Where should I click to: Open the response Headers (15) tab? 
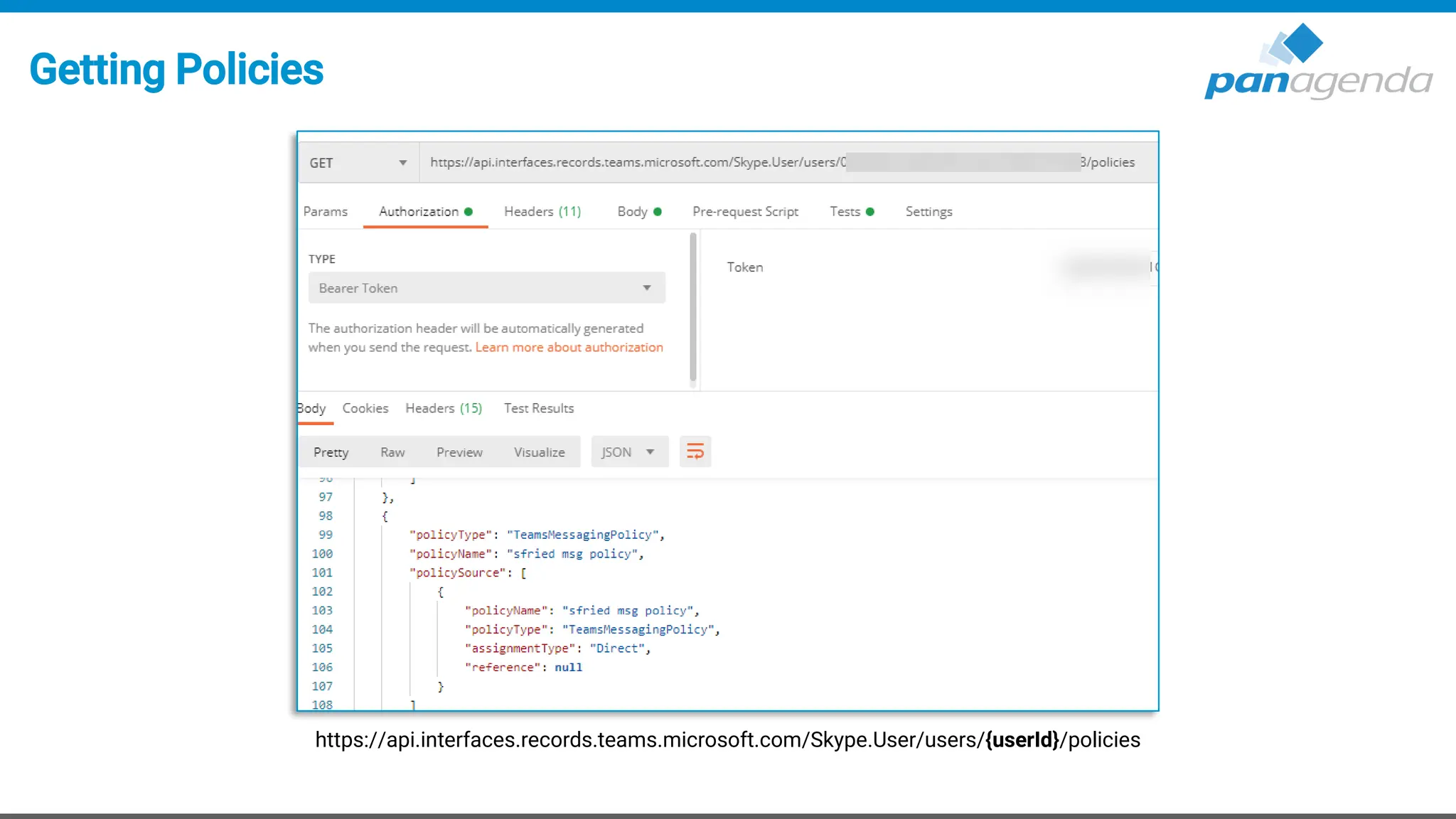(444, 409)
